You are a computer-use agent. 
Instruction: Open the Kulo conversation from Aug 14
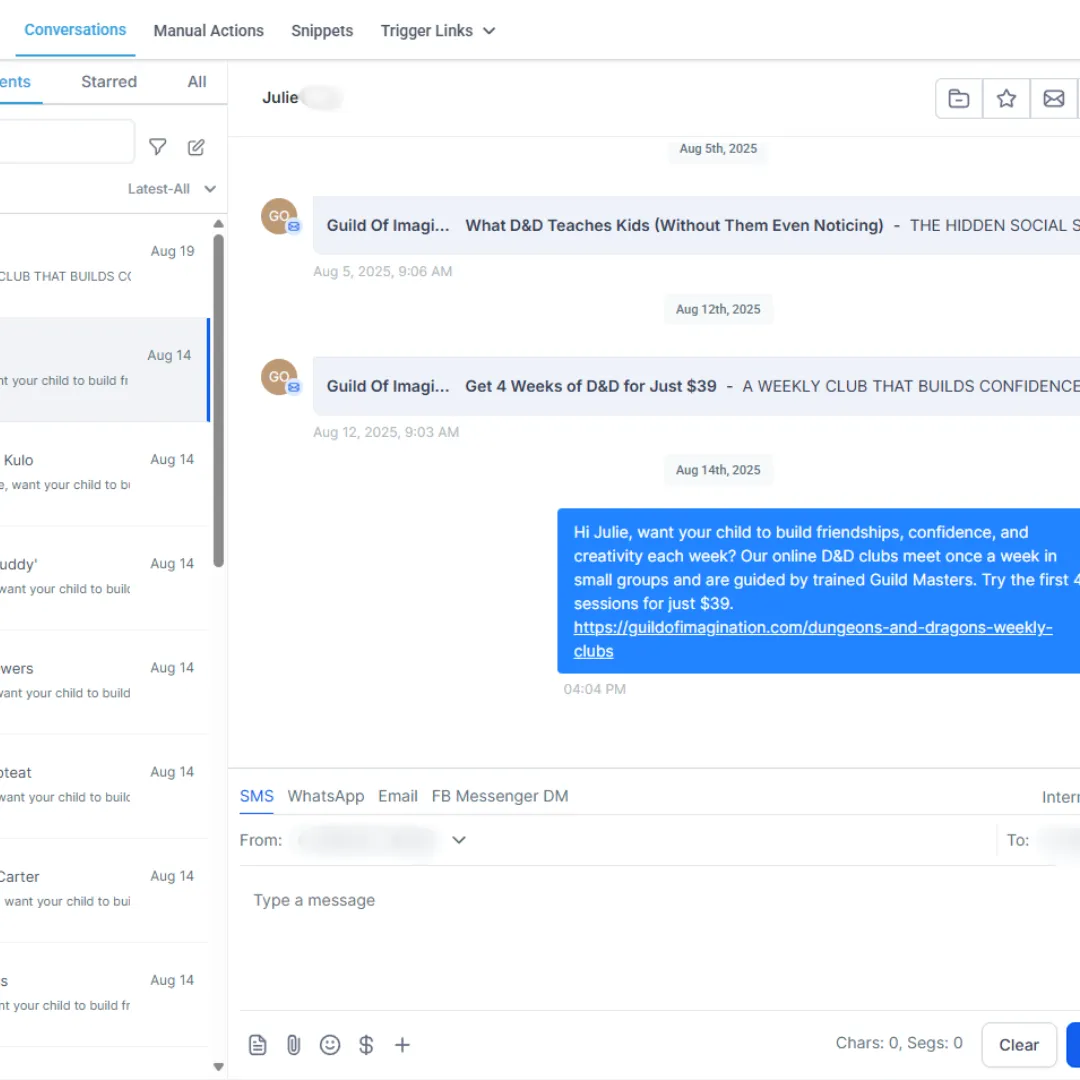coord(104,473)
